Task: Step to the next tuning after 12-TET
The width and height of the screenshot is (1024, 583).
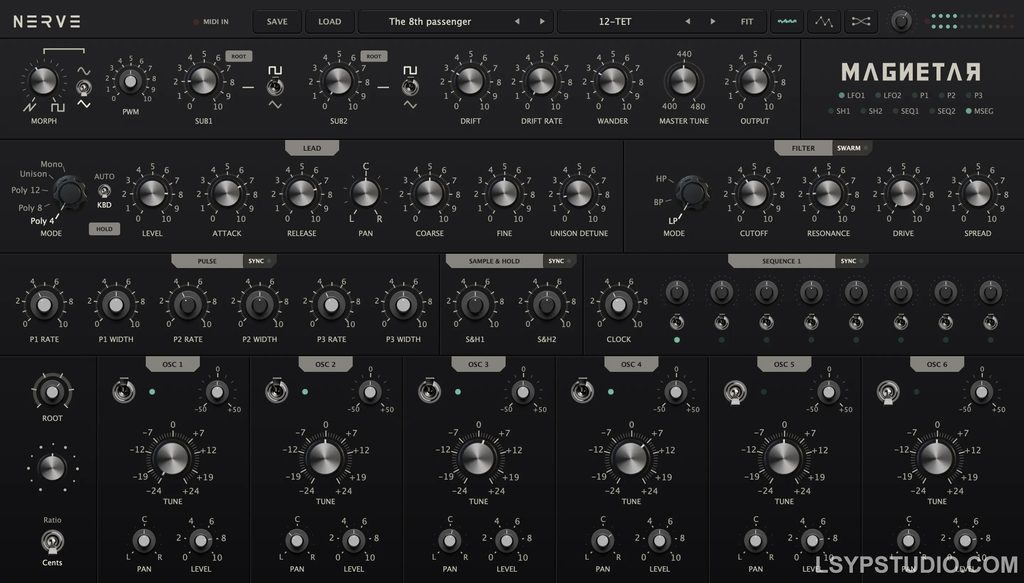Action: pos(712,22)
